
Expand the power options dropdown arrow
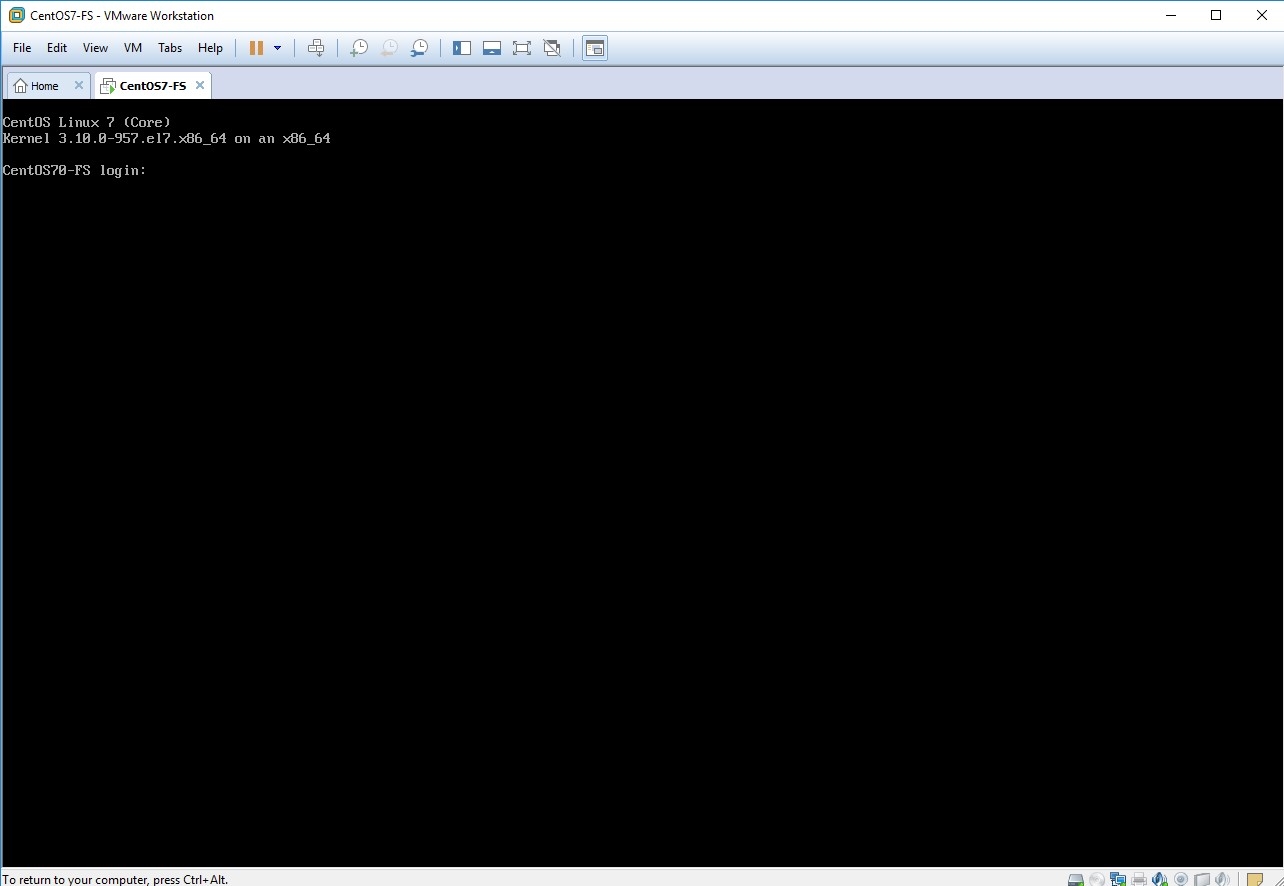(x=277, y=48)
